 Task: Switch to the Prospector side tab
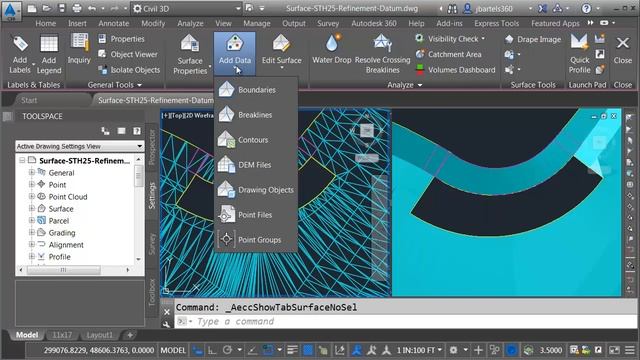152,147
